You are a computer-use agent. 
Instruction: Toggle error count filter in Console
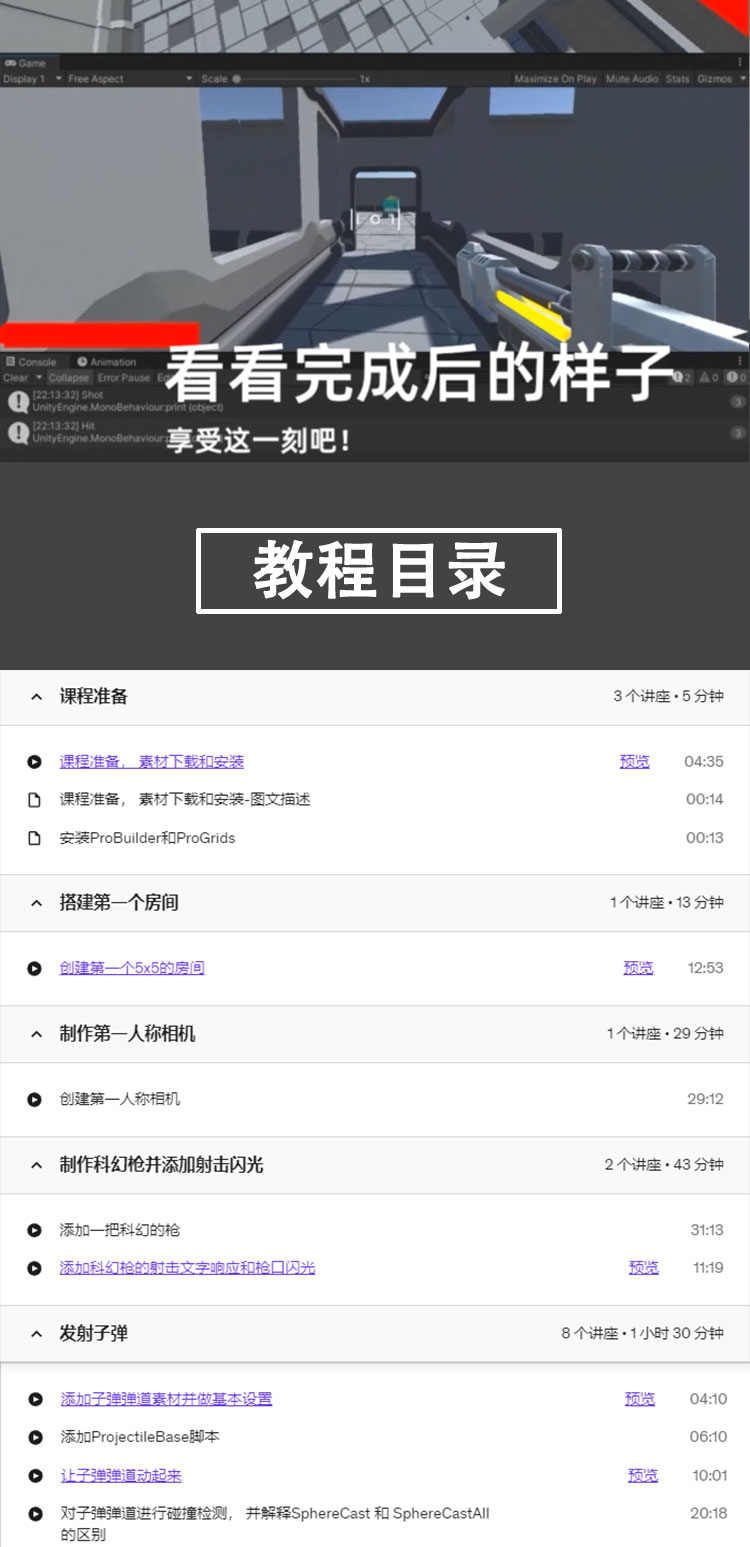[736, 378]
